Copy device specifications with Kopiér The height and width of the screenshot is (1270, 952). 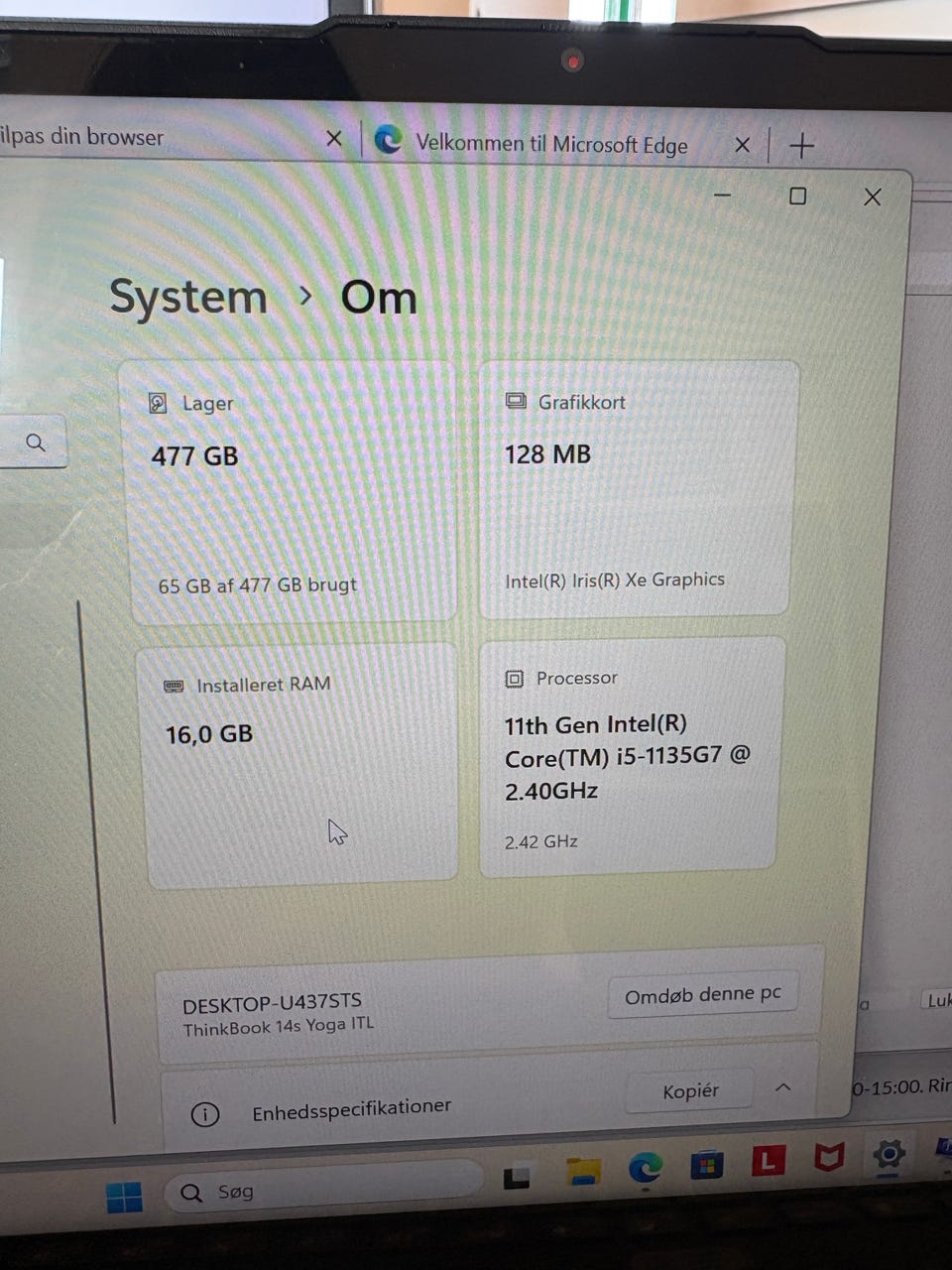690,1091
